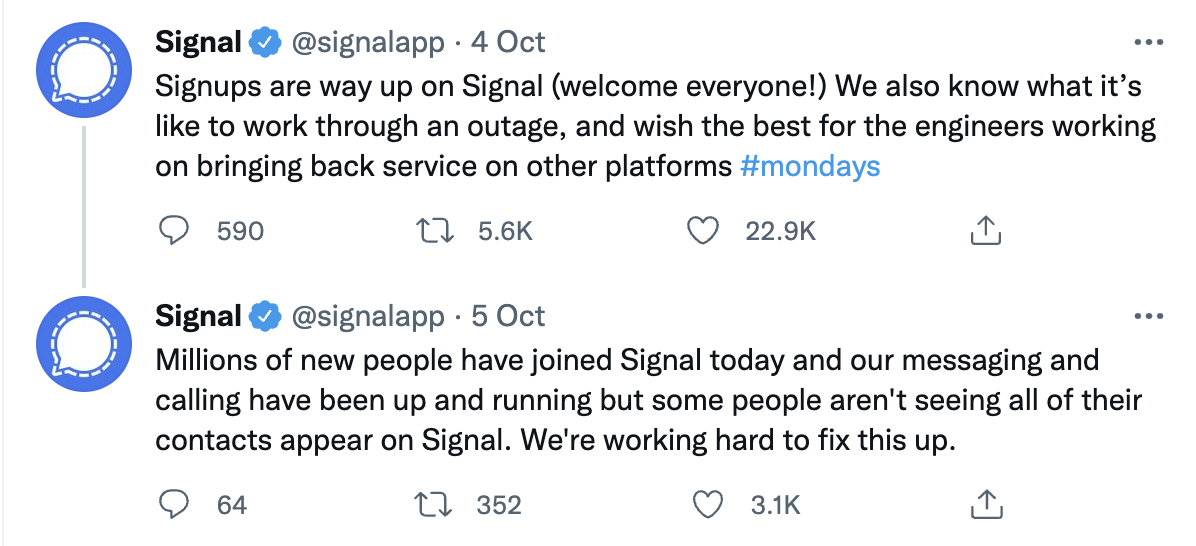This screenshot has height=546, width=1196.
Task: Open @signalapp handle on second tweet
Action: 367,317
